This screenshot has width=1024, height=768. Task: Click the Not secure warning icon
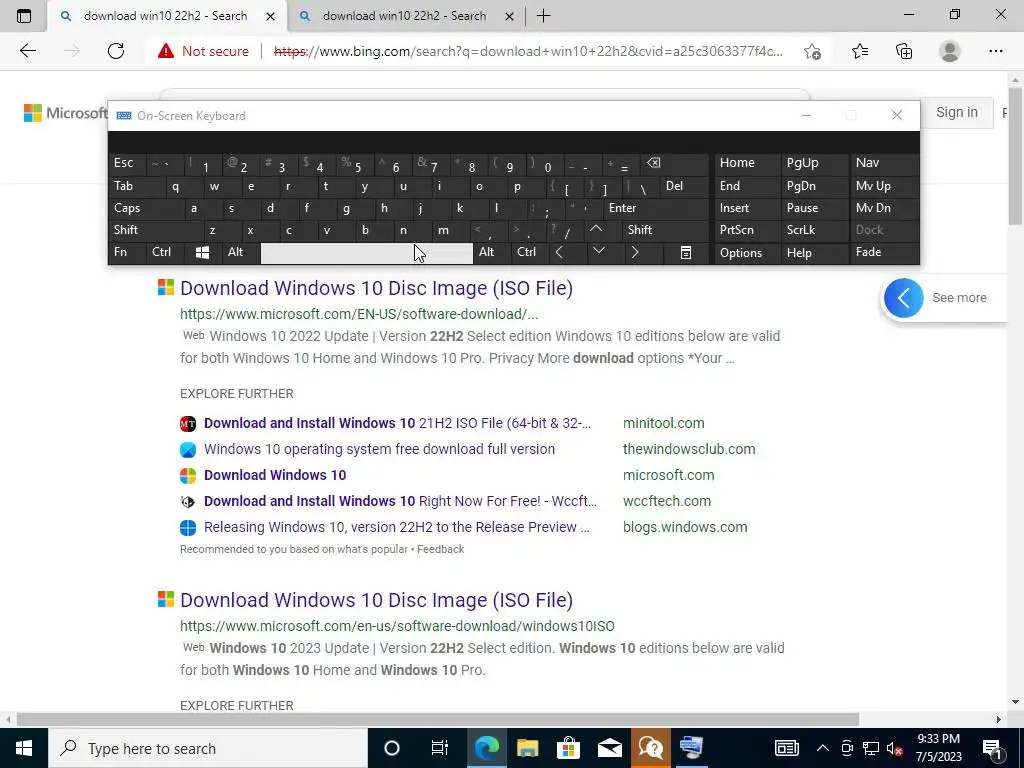pyautogui.click(x=166, y=51)
